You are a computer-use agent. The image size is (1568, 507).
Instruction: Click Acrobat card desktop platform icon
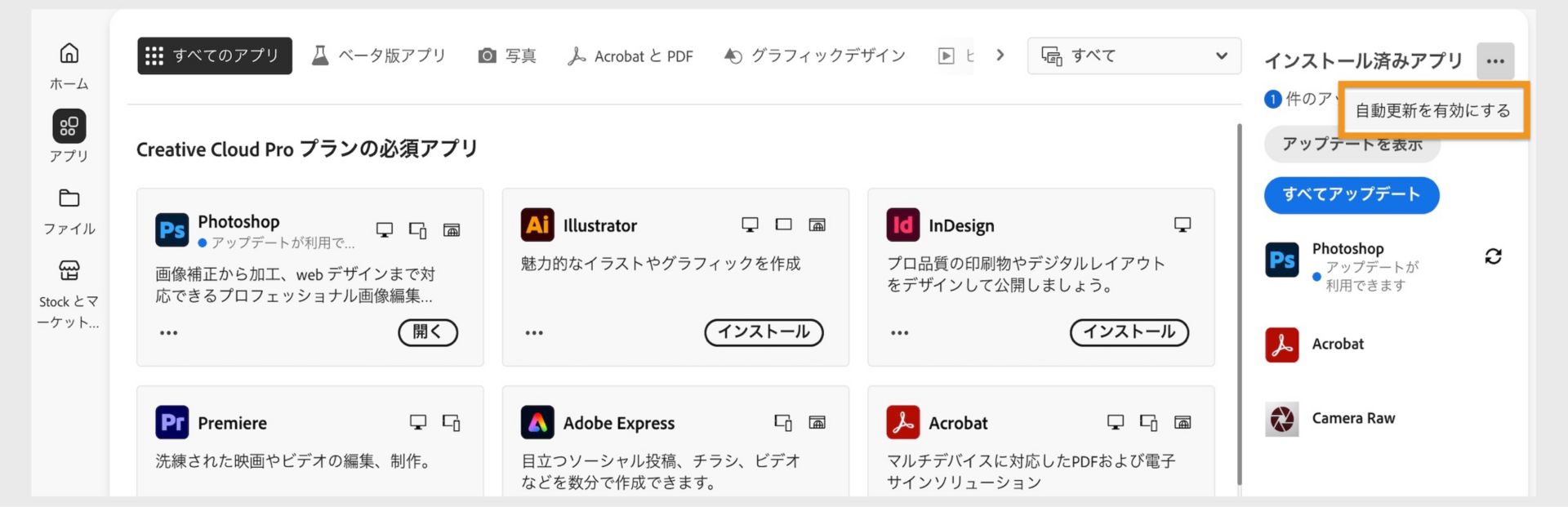1116,422
